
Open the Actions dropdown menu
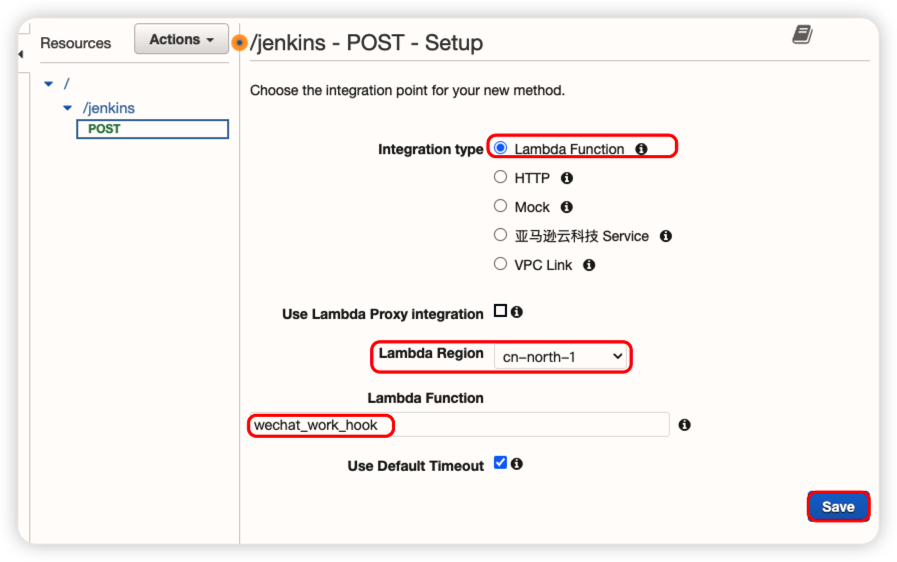click(181, 40)
